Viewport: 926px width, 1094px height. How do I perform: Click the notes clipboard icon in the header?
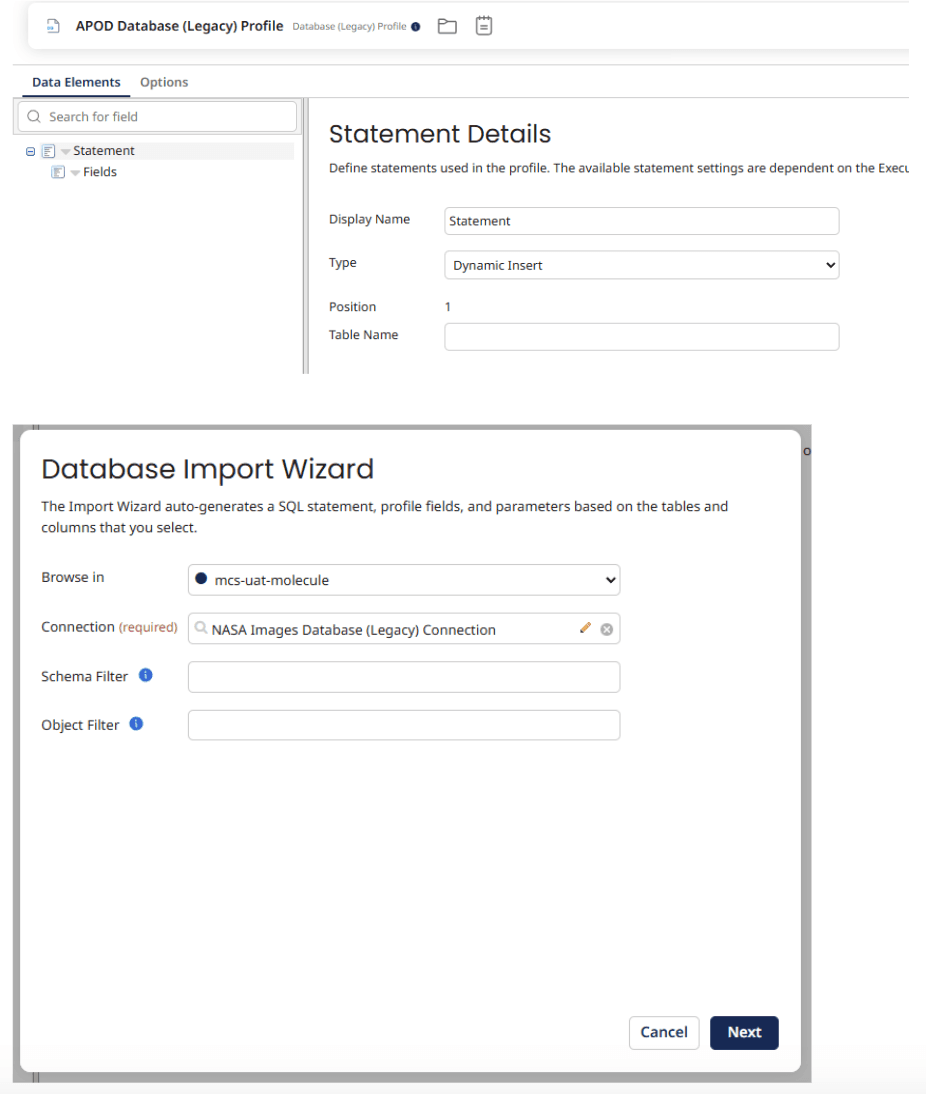(x=484, y=26)
